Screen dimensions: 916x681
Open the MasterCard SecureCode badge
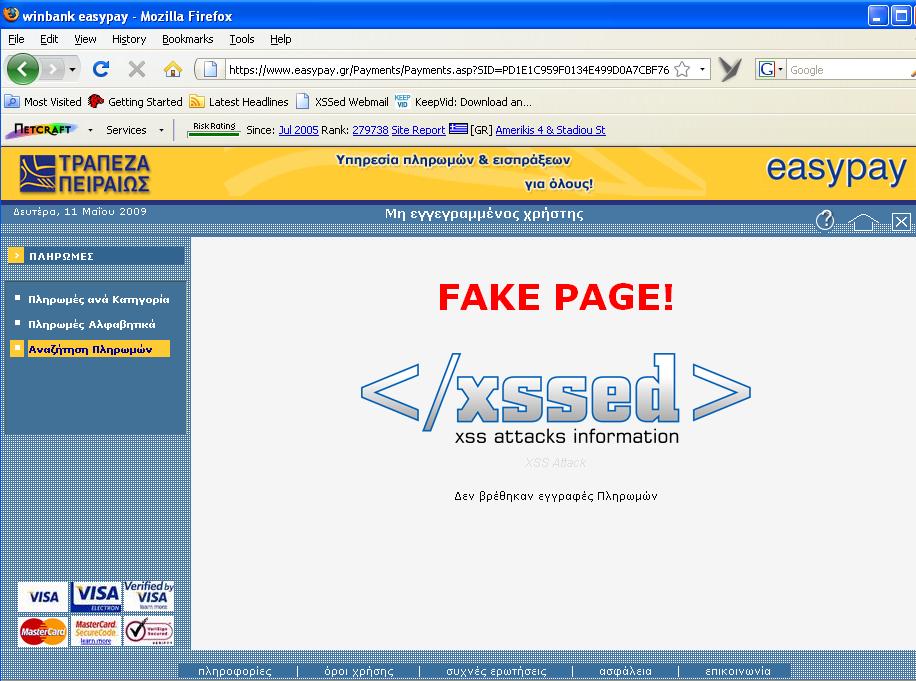pos(96,631)
